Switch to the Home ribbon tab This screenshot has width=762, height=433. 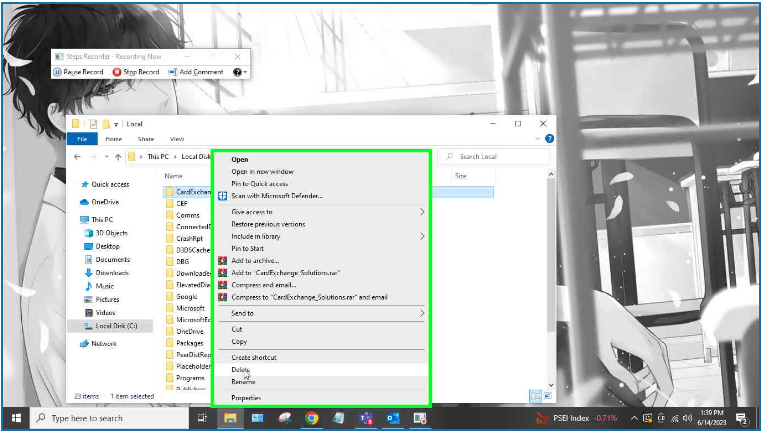click(114, 139)
